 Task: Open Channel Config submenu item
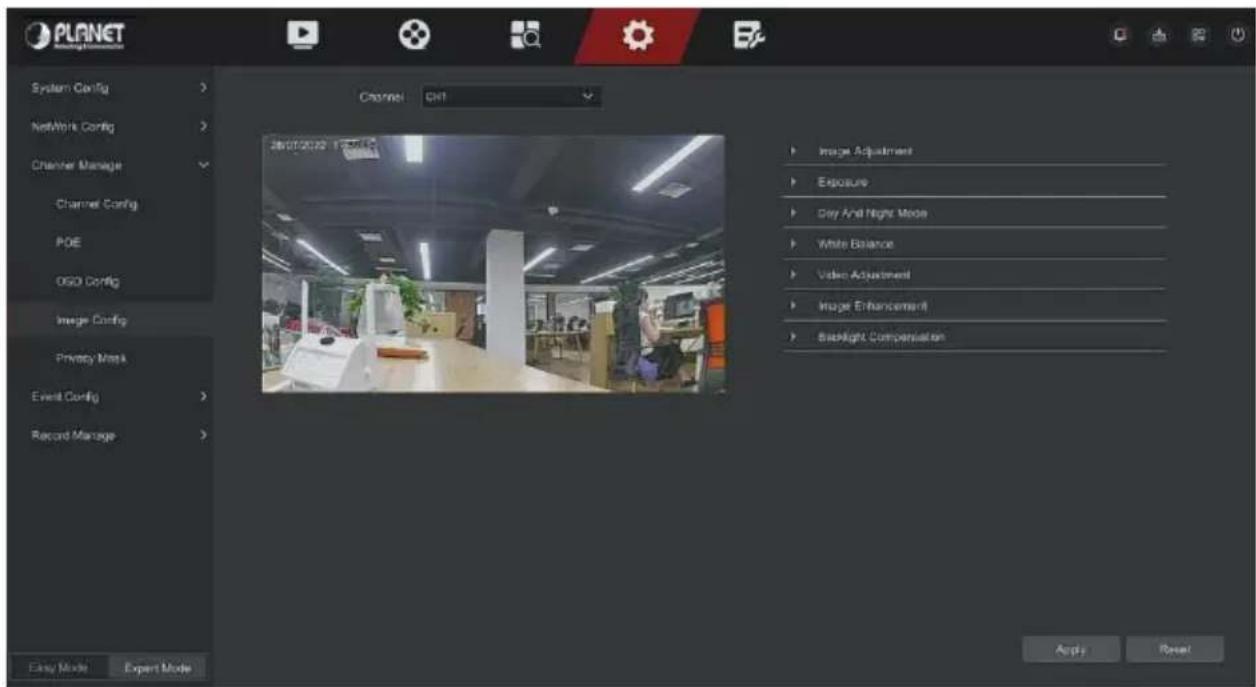pyautogui.click(x=110, y=204)
